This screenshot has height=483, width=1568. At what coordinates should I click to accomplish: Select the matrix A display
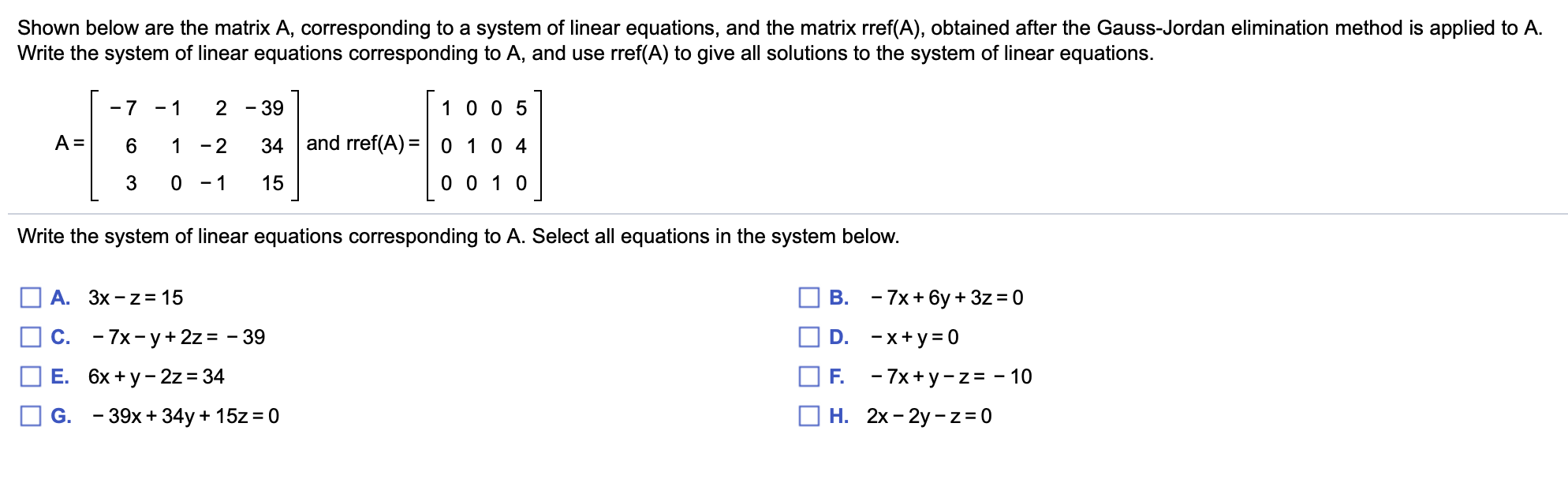pyautogui.click(x=193, y=144)
